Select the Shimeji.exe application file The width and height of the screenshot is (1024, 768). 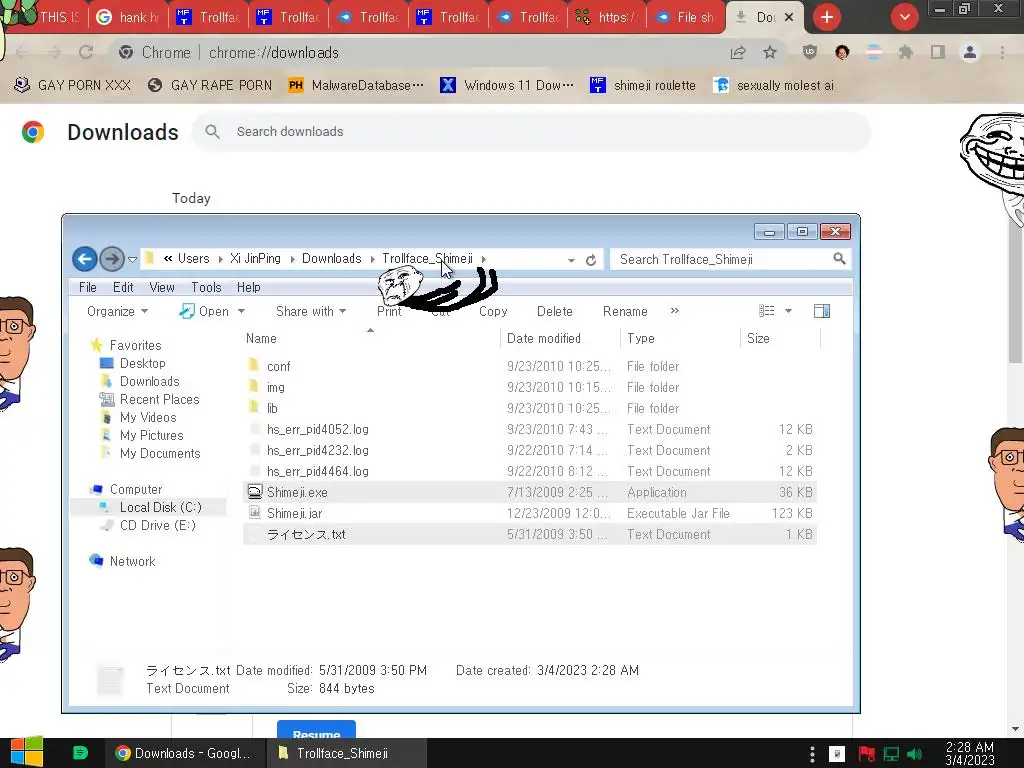coord(530,492)
